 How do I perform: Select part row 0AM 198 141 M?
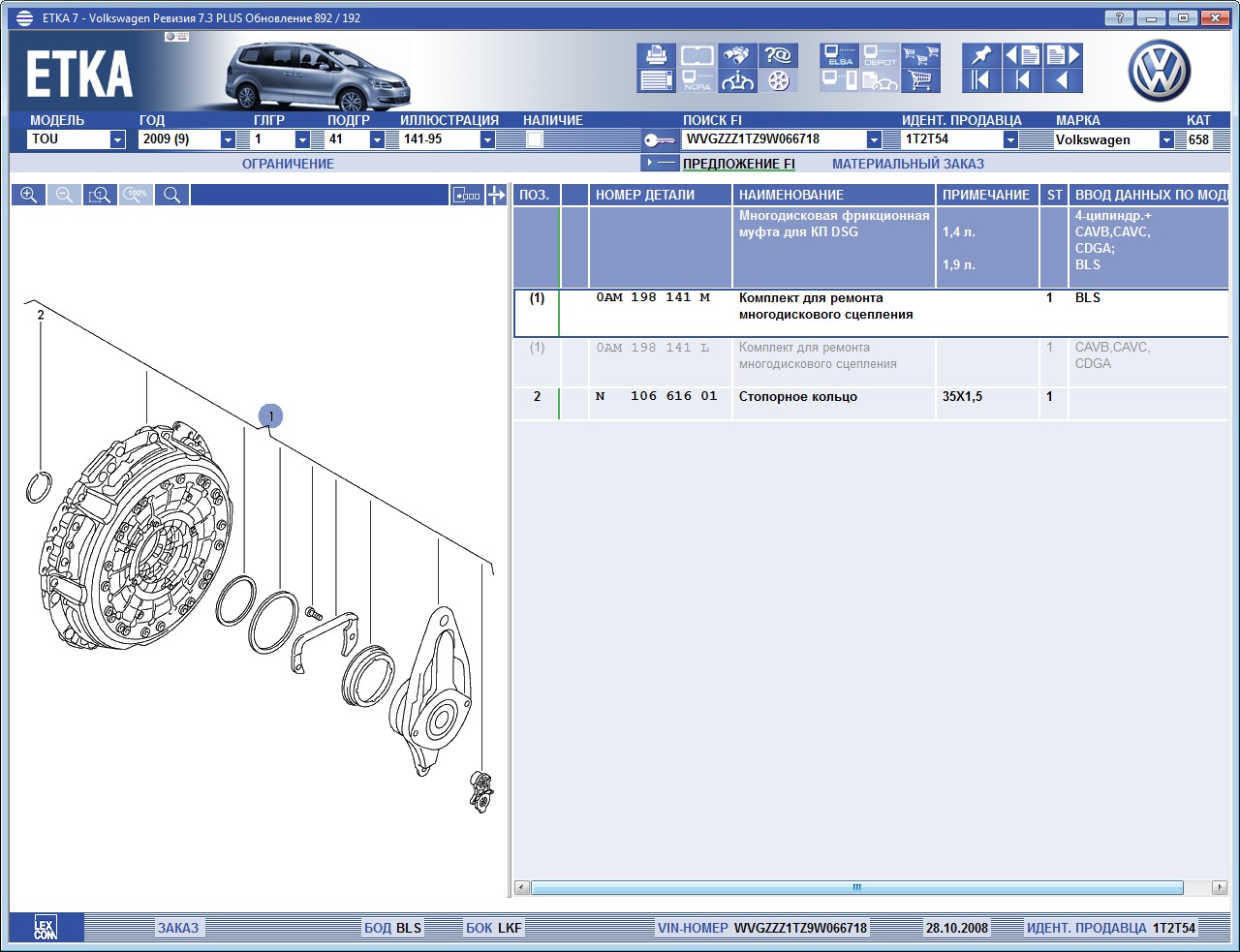871,313
